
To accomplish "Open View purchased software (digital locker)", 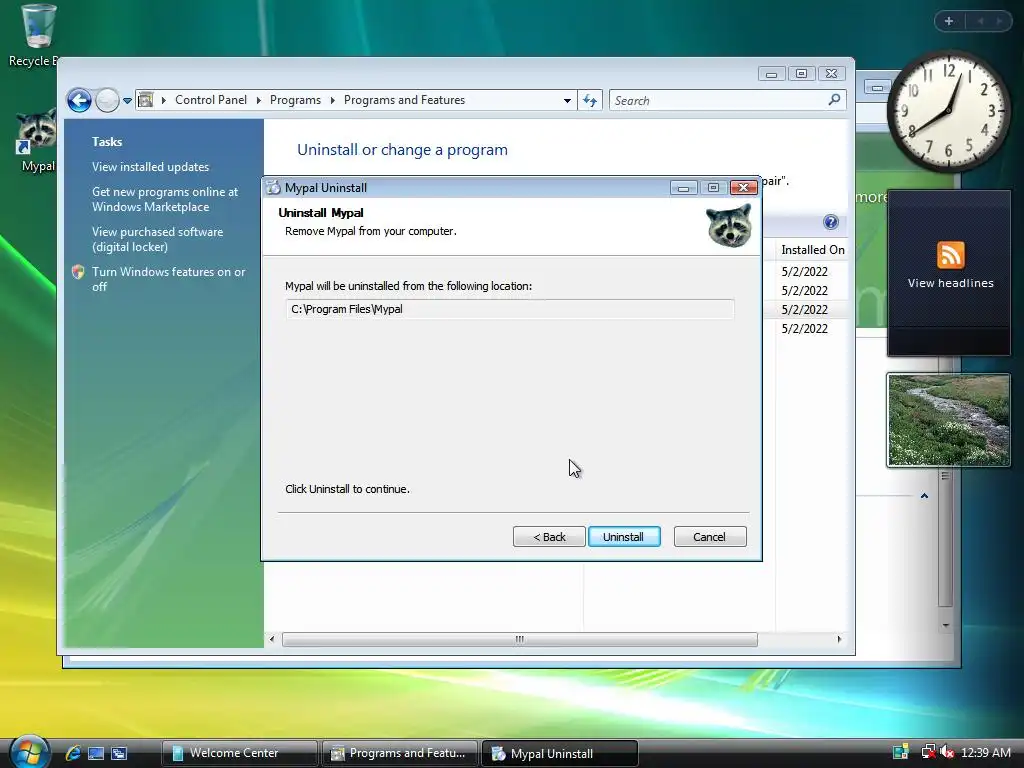I will 157,239.
